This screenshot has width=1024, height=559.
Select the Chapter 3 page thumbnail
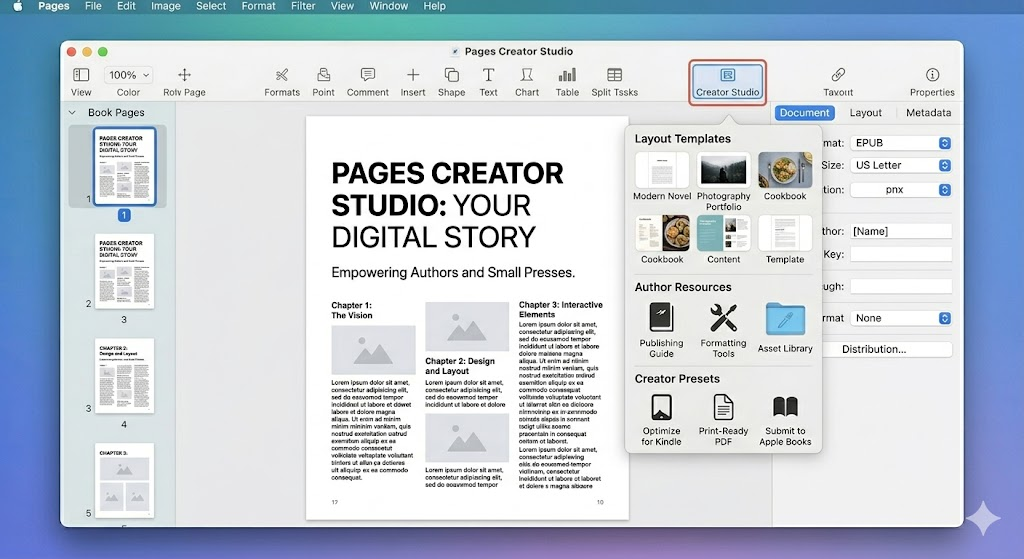click(124, 481)
